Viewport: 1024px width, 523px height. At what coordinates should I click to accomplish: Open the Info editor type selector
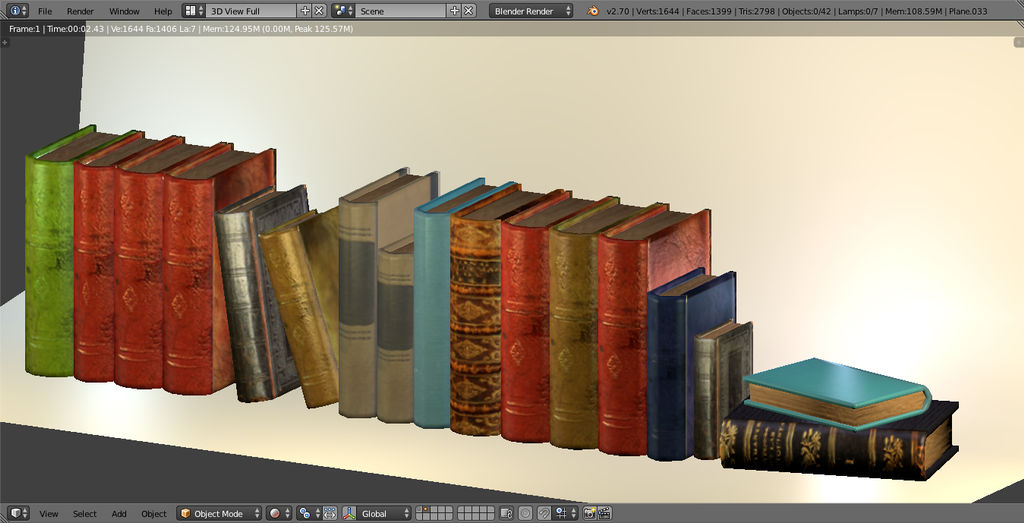[16, 10]
